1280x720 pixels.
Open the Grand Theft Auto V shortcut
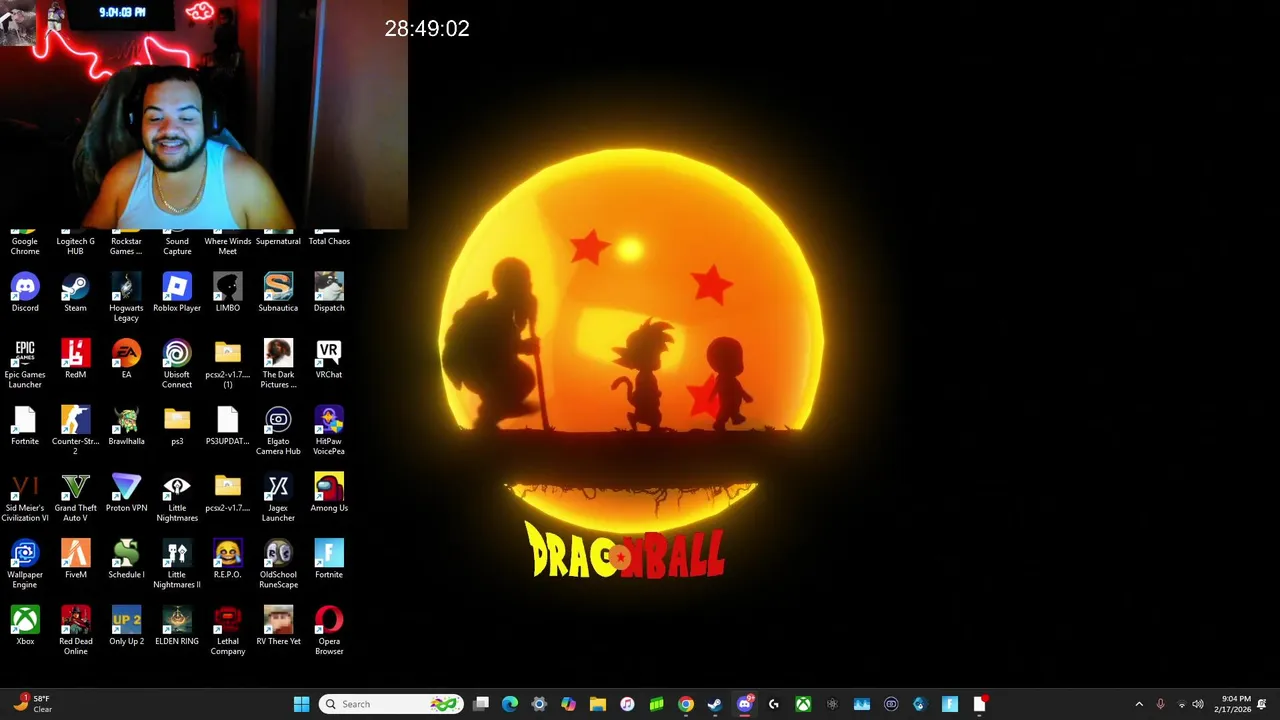75,498
